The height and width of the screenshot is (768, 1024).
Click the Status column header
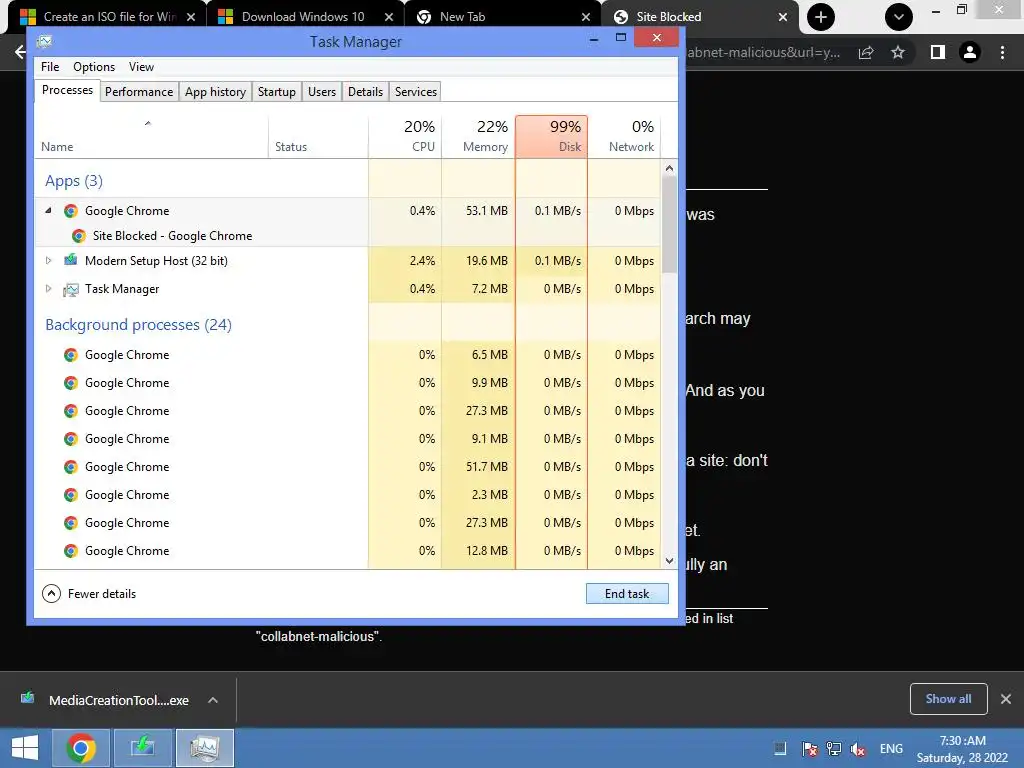[x=318, y=136]
